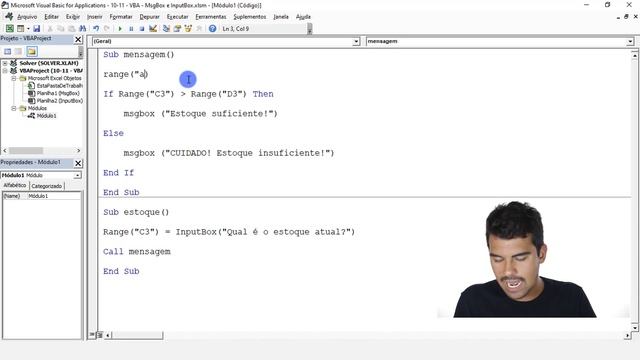
Task: Select Módulo1 in project tree
Action: (47, 116)
